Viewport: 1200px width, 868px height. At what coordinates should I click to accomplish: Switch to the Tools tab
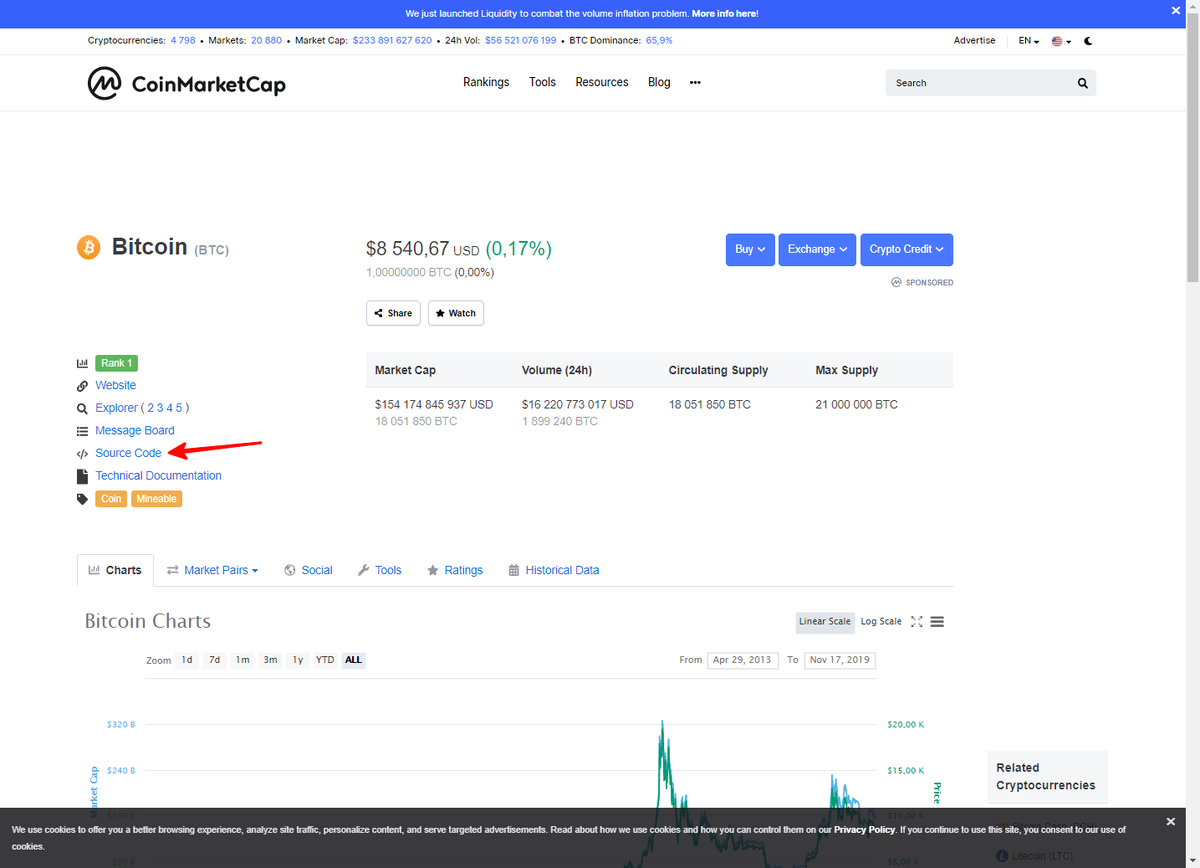coord(379,570)
